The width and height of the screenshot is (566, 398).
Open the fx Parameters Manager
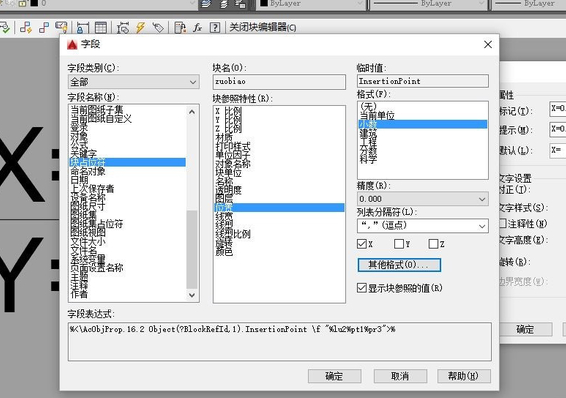[197, 28]
